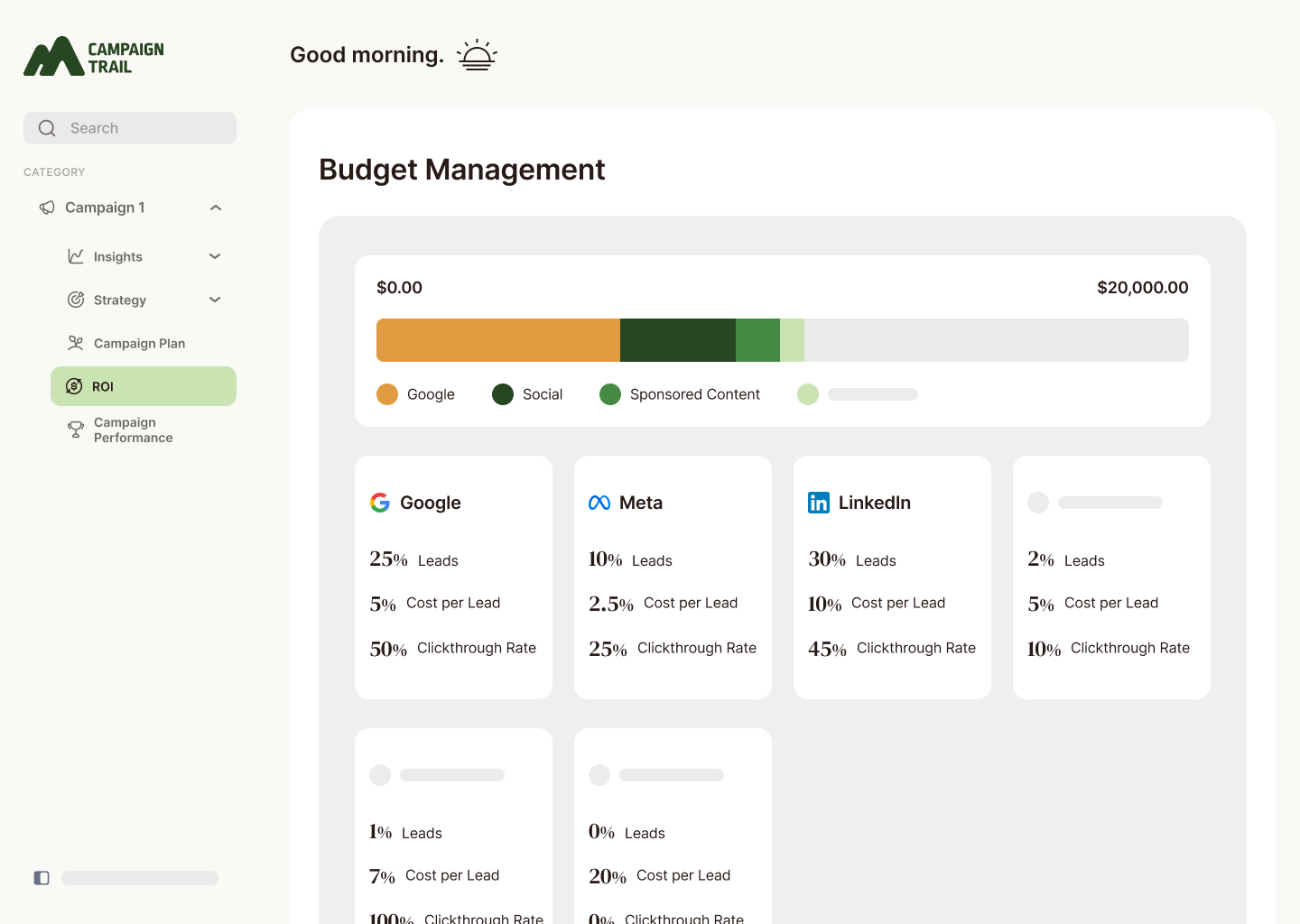This screenshot has height=924, width=1300.
Task: Open the Campaign Performance page
Action: coord(144,430)
